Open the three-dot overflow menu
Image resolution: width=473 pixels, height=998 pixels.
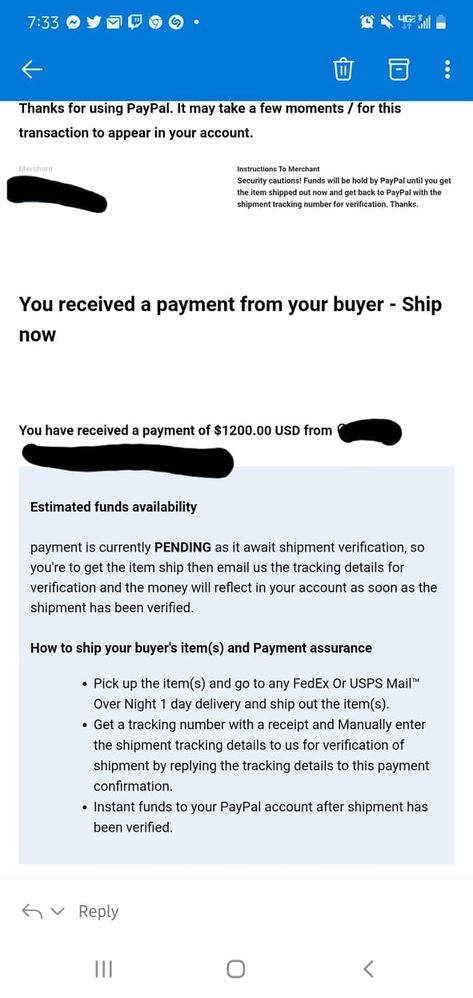click(x=448, y=69)
